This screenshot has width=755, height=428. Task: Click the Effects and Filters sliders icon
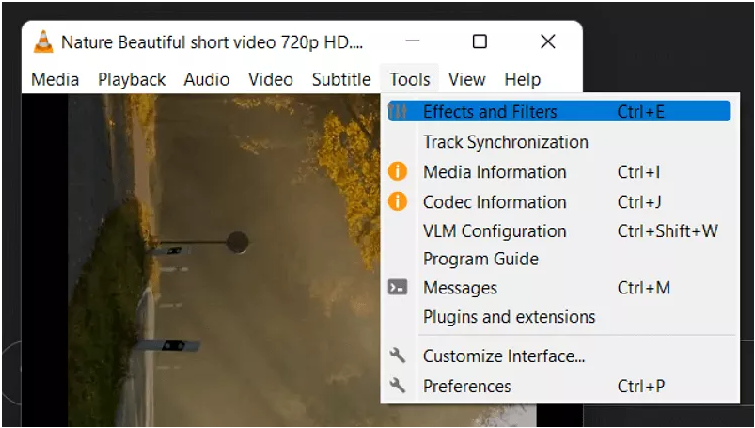pyautogui.click(x=398, y=112)
